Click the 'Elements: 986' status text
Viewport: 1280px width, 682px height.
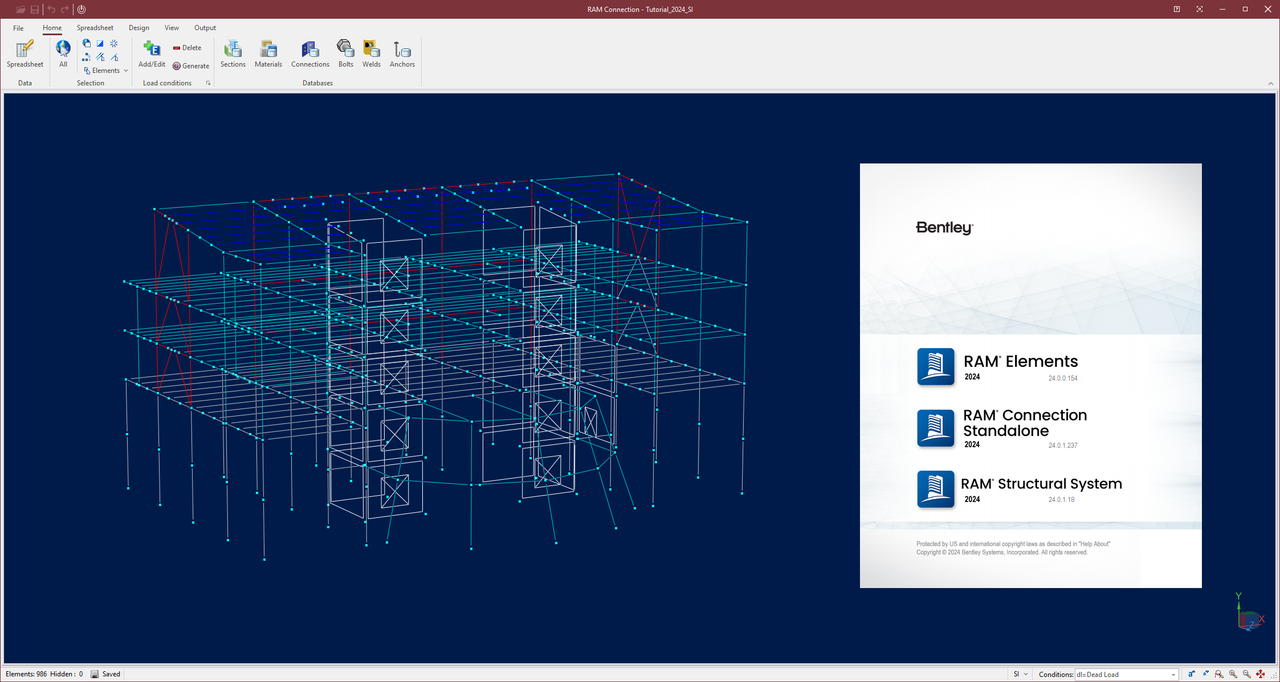26,674
